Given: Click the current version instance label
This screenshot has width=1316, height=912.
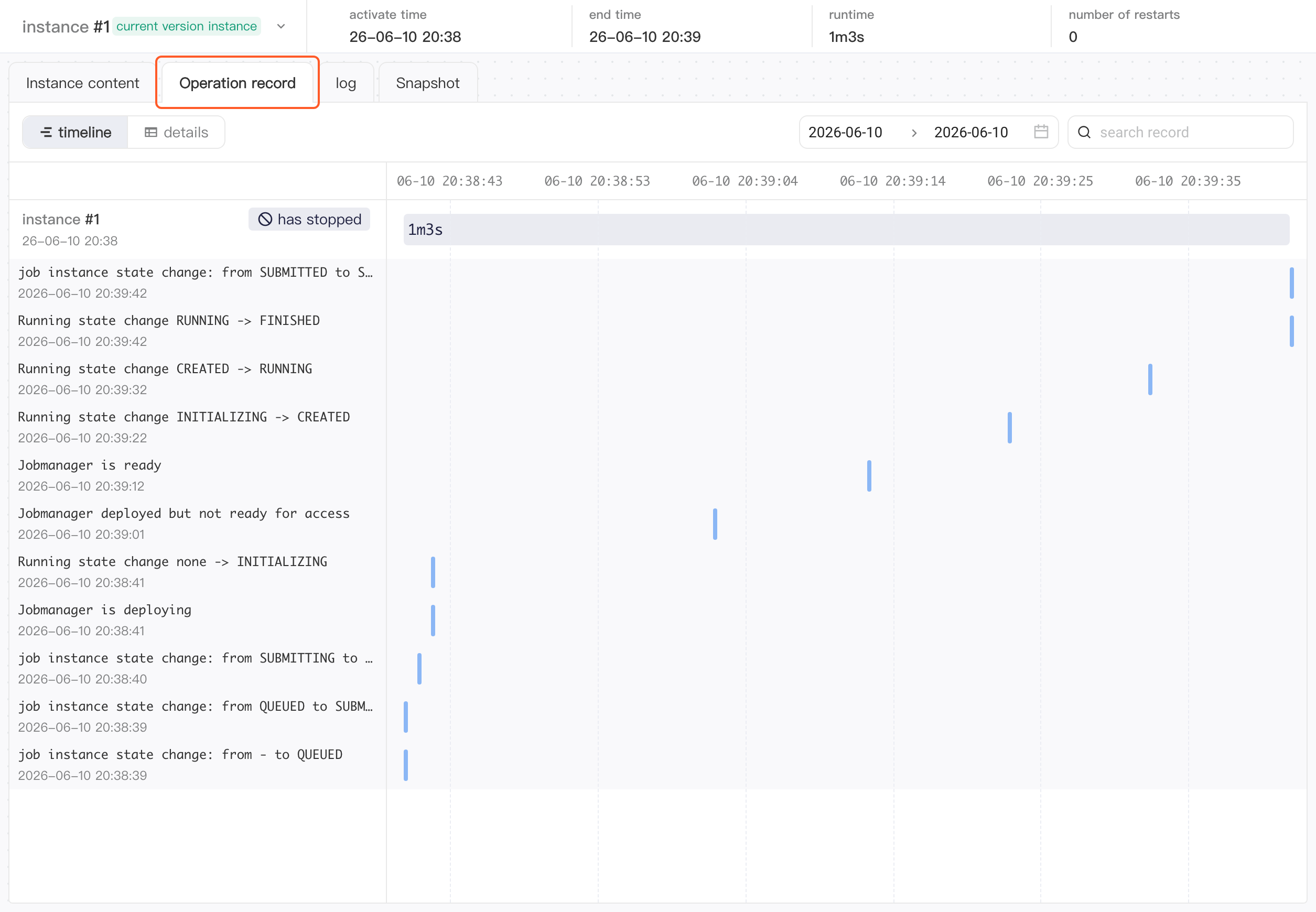Looking at the screenshot, I should click(186, 26).
